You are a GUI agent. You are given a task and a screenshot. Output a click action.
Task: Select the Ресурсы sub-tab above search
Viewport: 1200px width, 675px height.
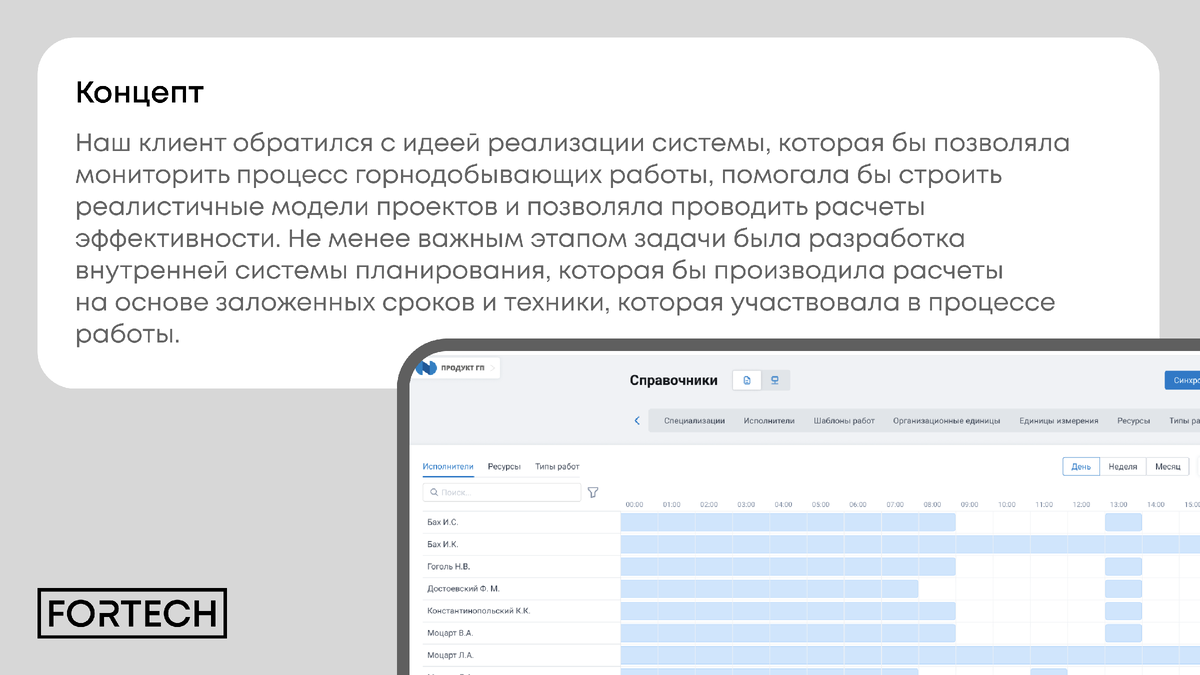504,467
